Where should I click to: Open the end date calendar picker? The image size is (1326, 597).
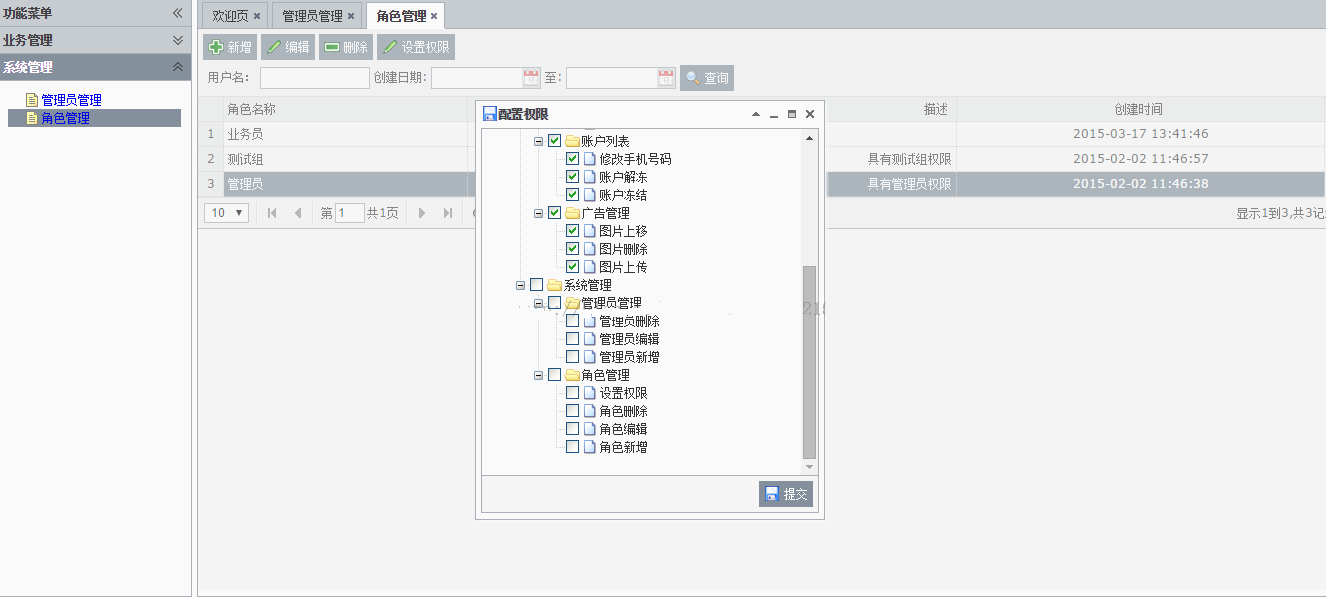click(666, 78)
